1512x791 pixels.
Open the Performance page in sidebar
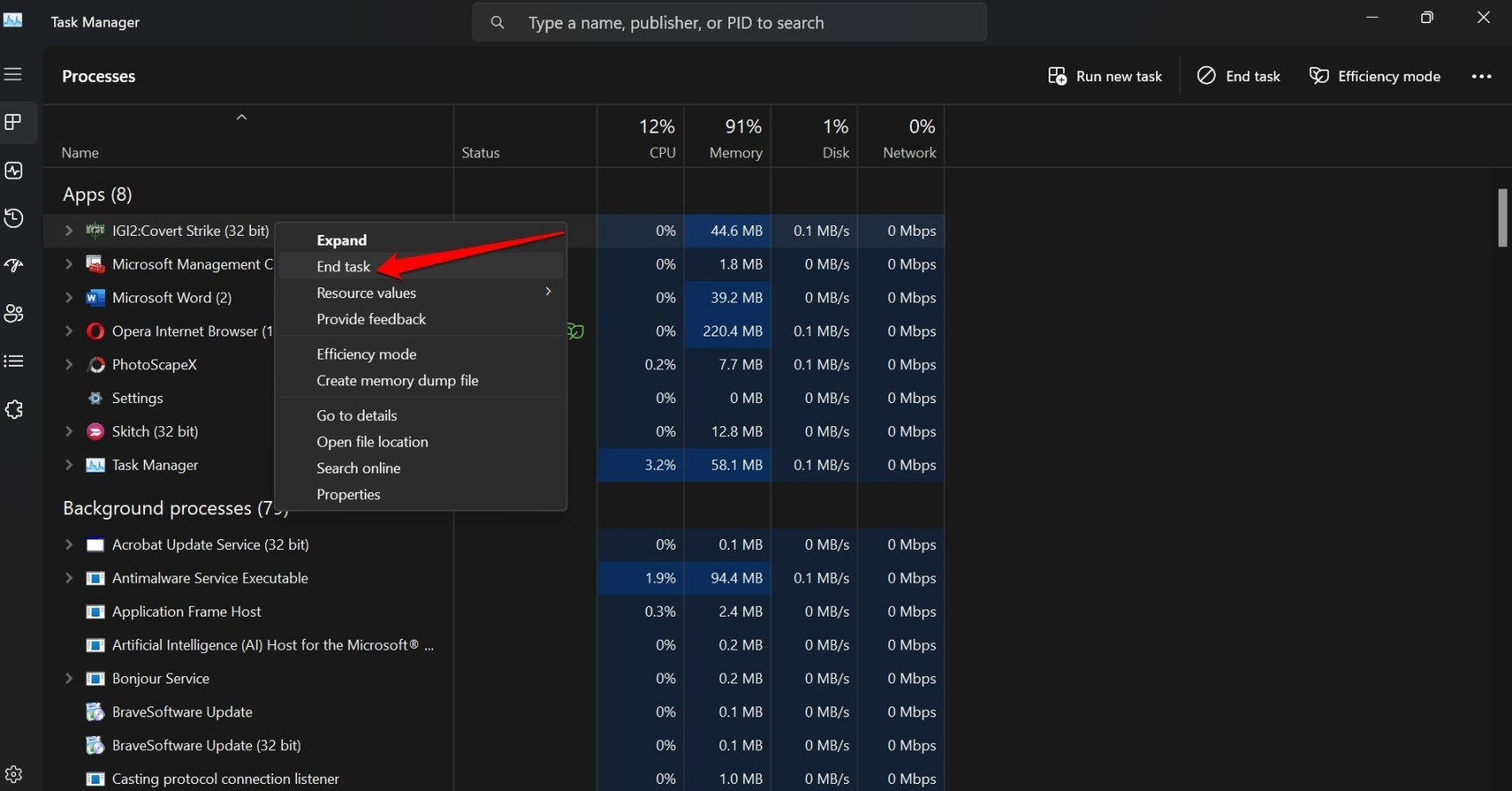[14, 170]
